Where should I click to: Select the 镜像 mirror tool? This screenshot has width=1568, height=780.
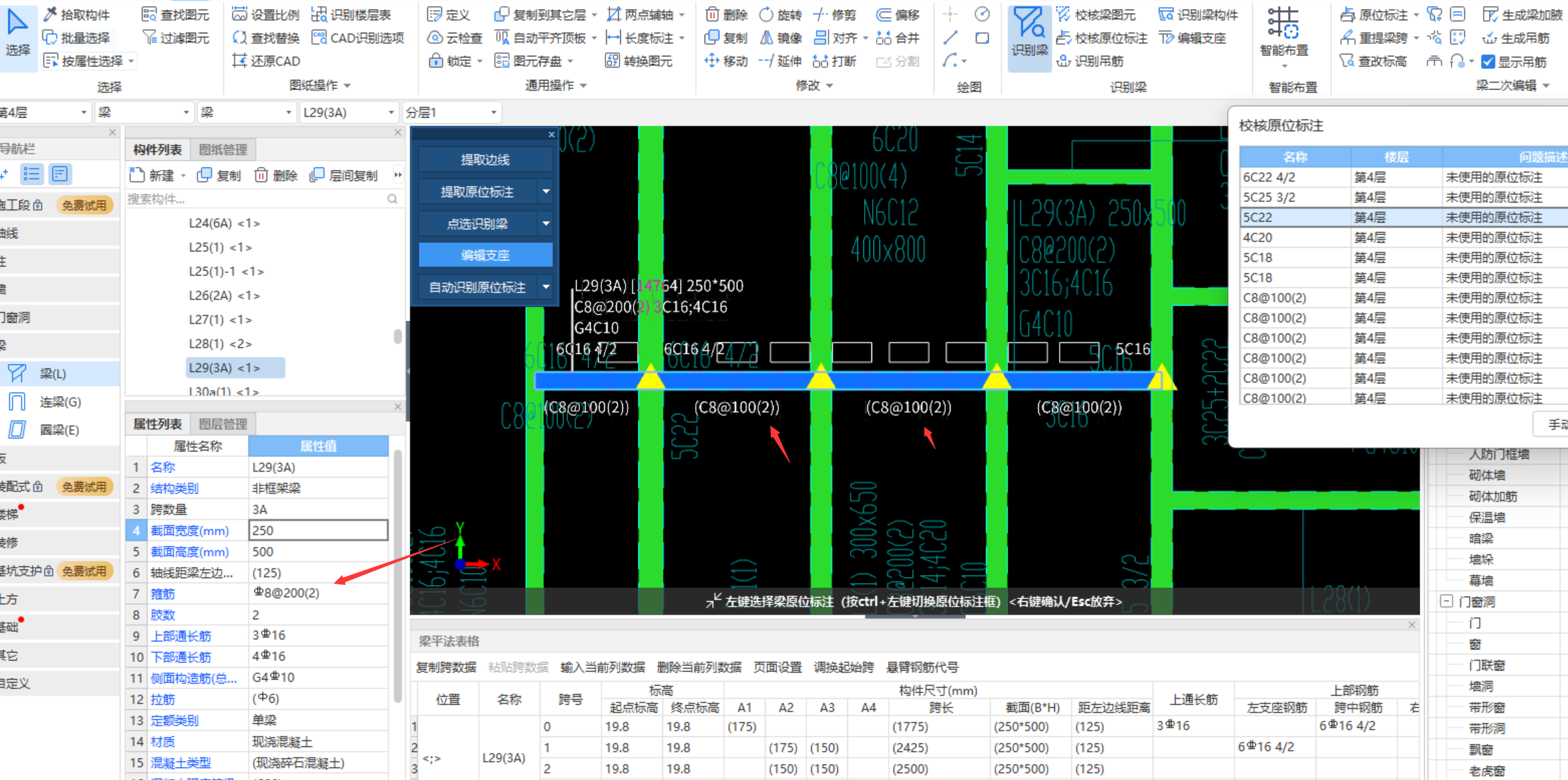[780, 38]
